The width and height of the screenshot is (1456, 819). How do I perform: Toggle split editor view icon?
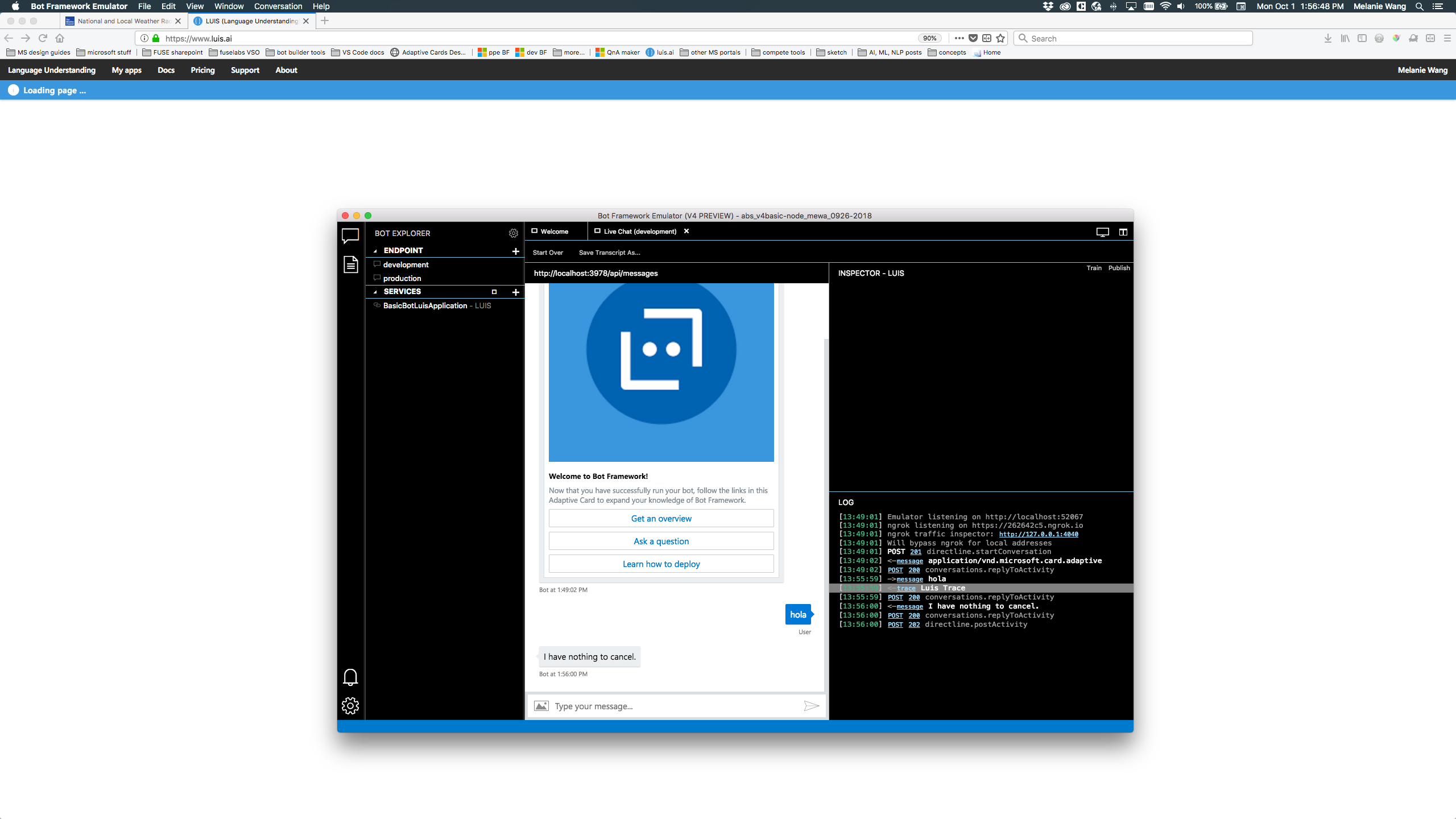(1123, 232)
